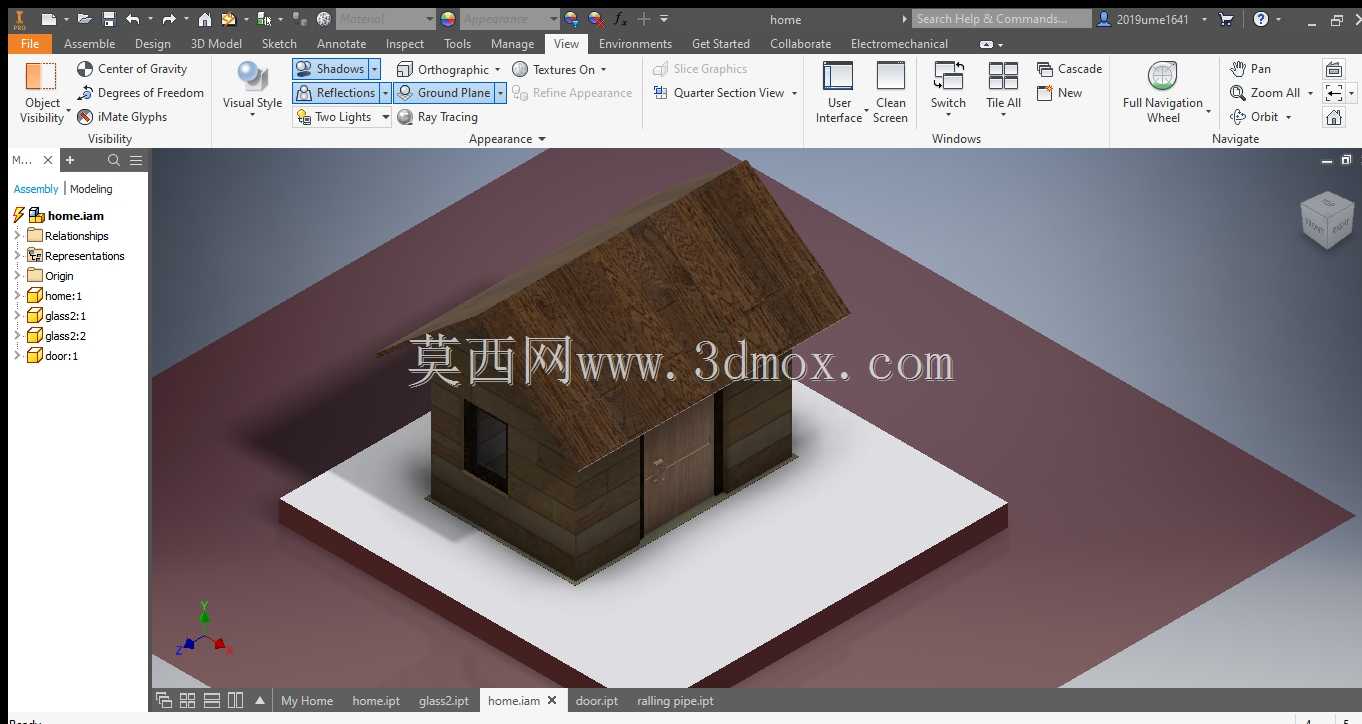Switch to the door.ipt document tab
The height and width of the screenshot is (724, 1362).
point(596,701)
